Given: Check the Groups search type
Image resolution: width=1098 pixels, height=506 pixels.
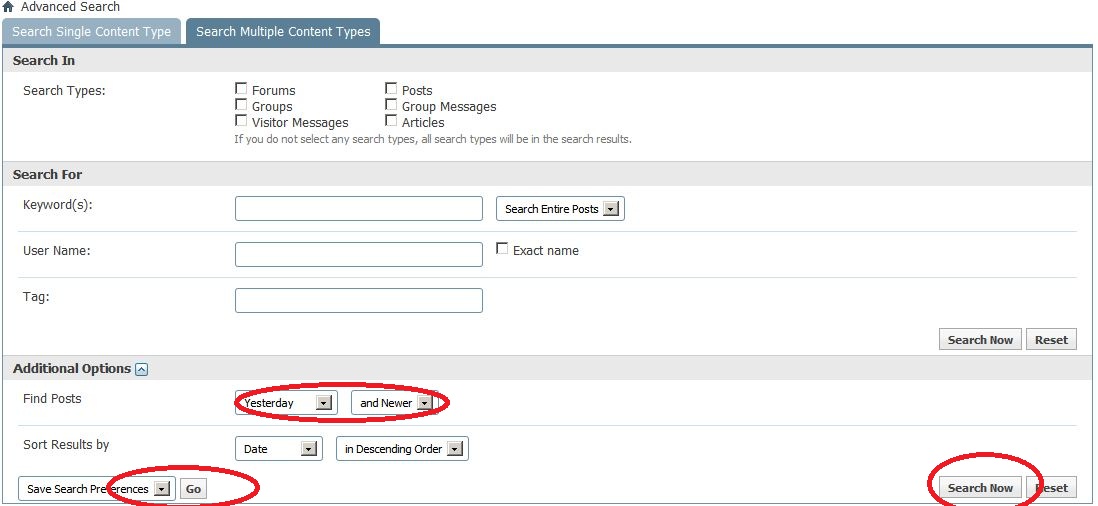Looking at the screenshot, I should pyautogui.click(x=241, y=105).
